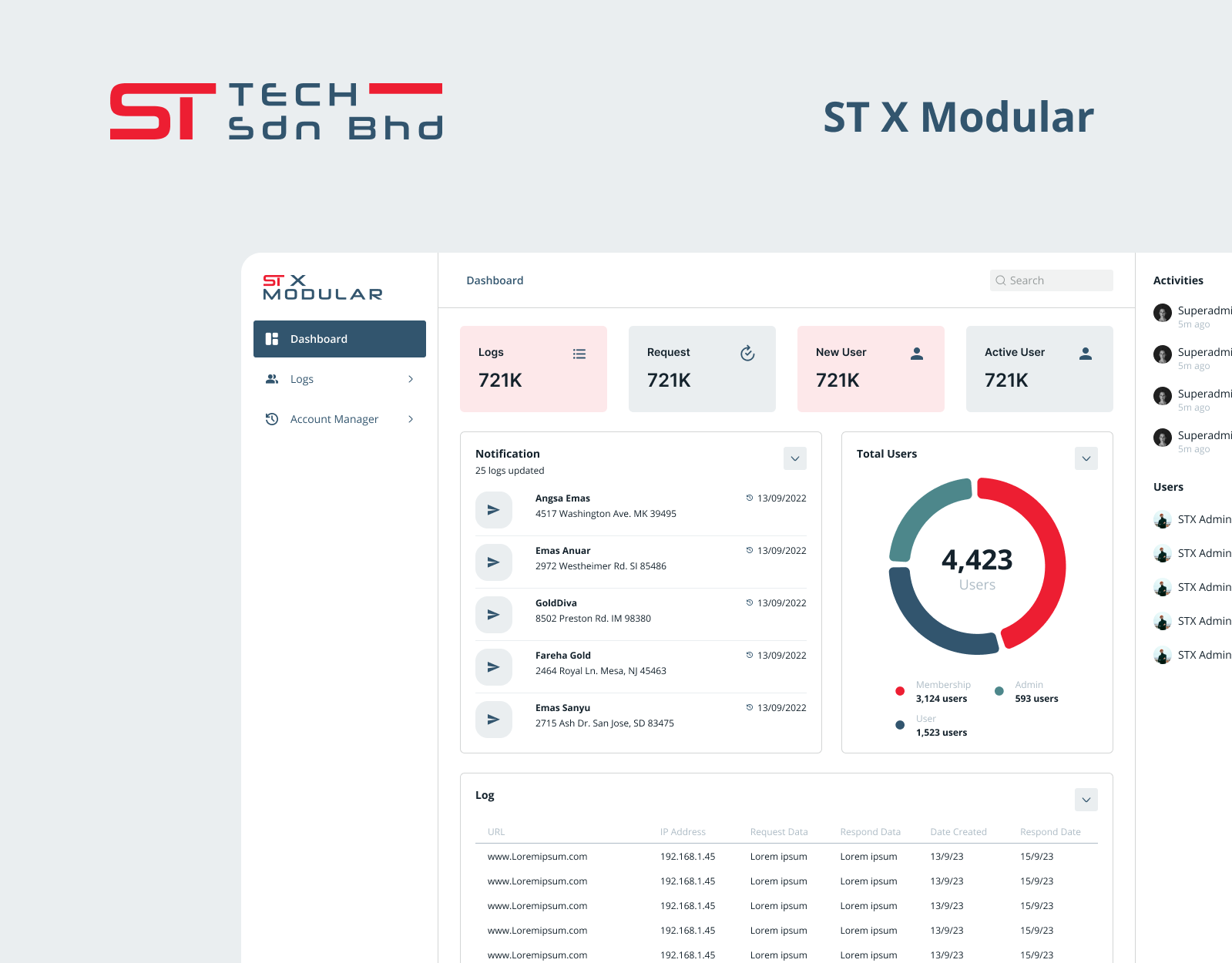
Task: Open the Logs 721K stat card
Action: click(x=533, y=369)
